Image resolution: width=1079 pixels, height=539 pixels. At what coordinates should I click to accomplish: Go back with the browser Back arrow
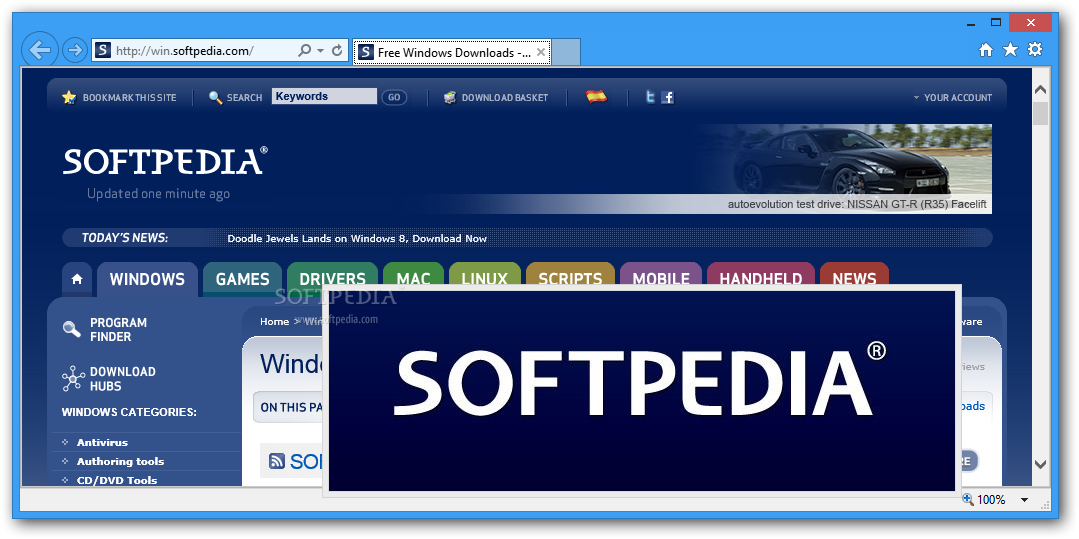(40, 50)
